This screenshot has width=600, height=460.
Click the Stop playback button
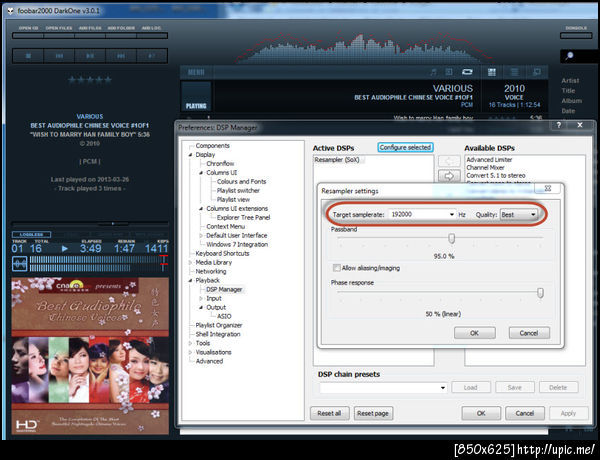click(28, 56)
